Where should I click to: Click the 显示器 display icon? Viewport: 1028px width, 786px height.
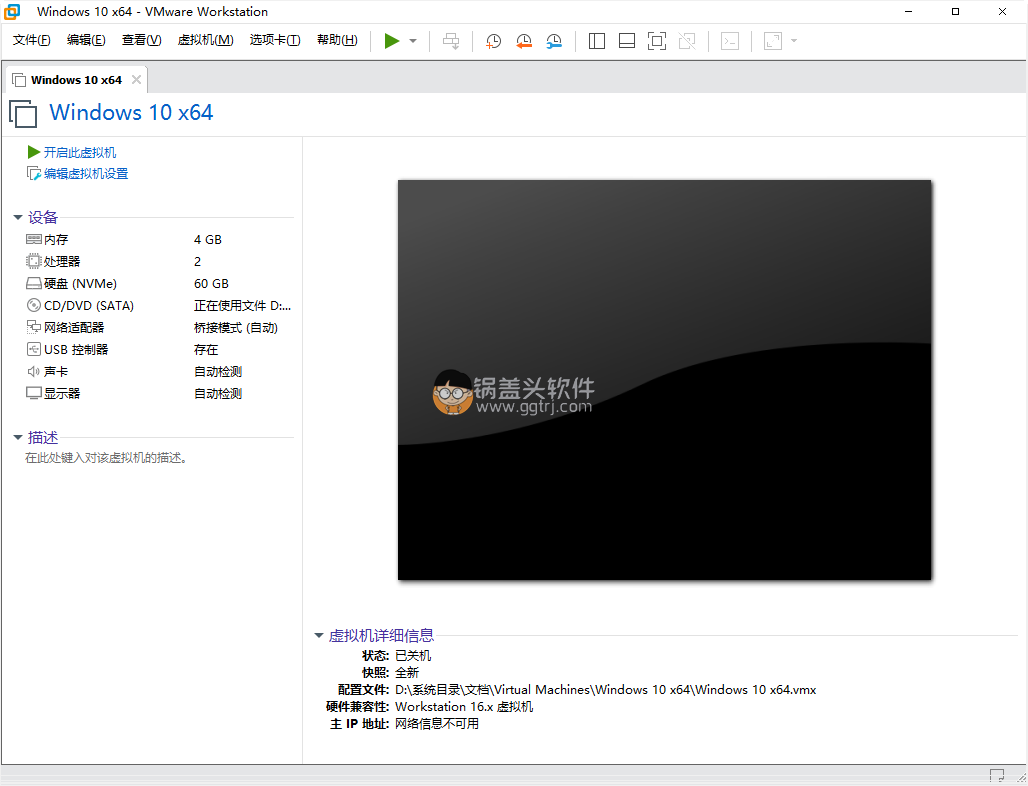click(x=33, y=393)
